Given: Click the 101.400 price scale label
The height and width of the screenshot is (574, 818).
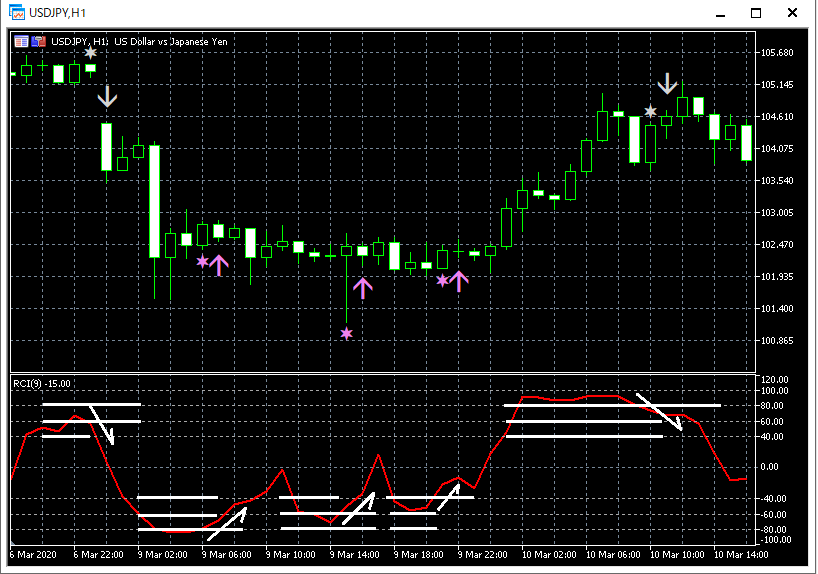Looking at the screenshot, I should click(x=777, y=308).
